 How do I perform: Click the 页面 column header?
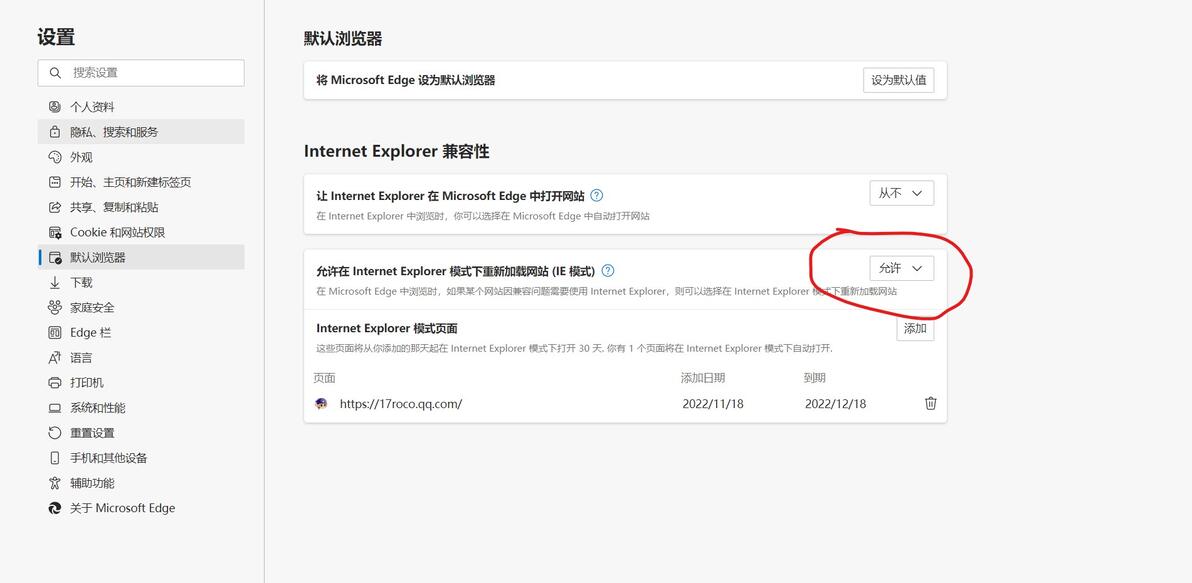tap(325, 378)
